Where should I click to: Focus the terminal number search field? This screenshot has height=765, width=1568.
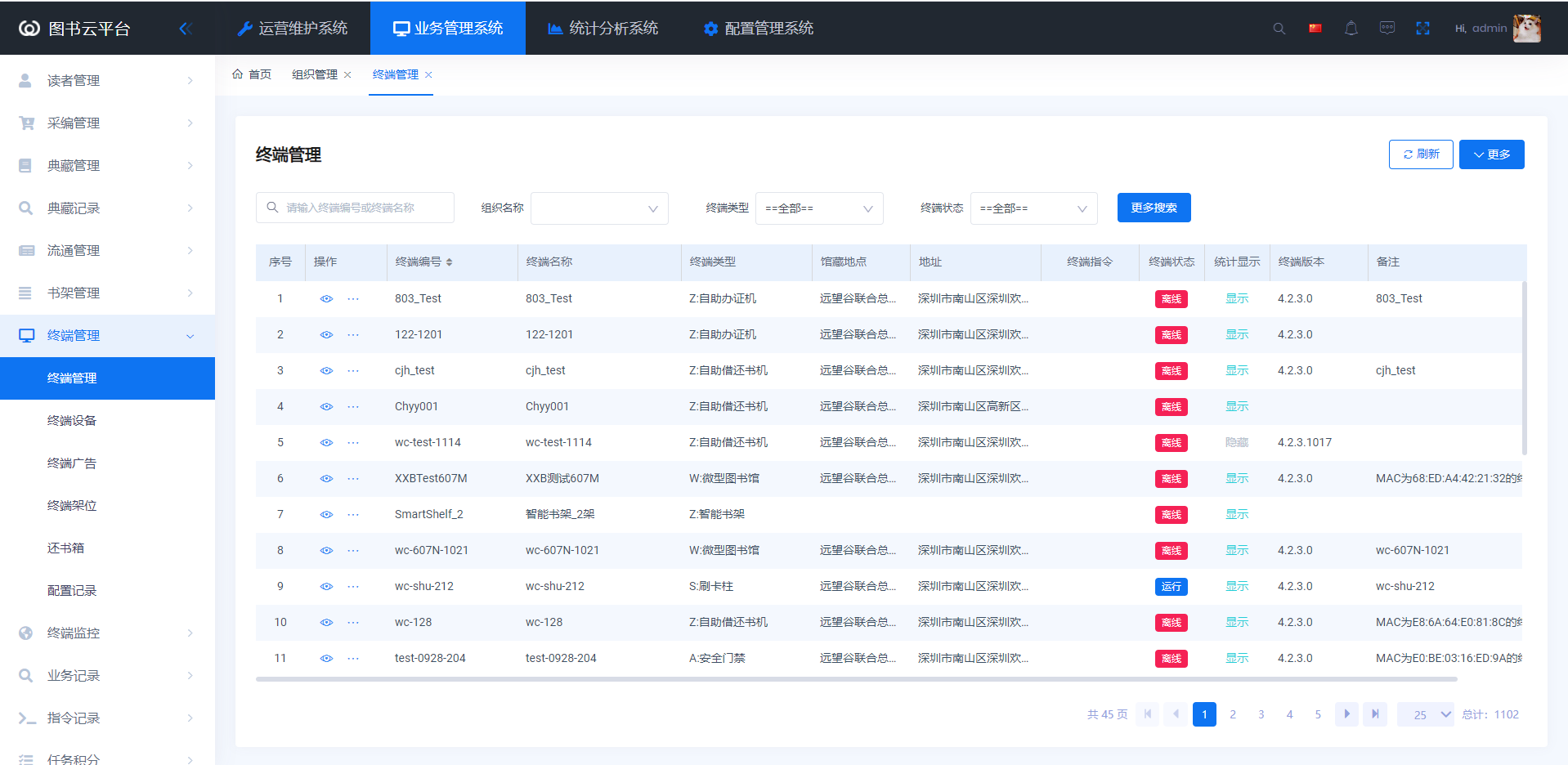(355, 208)
